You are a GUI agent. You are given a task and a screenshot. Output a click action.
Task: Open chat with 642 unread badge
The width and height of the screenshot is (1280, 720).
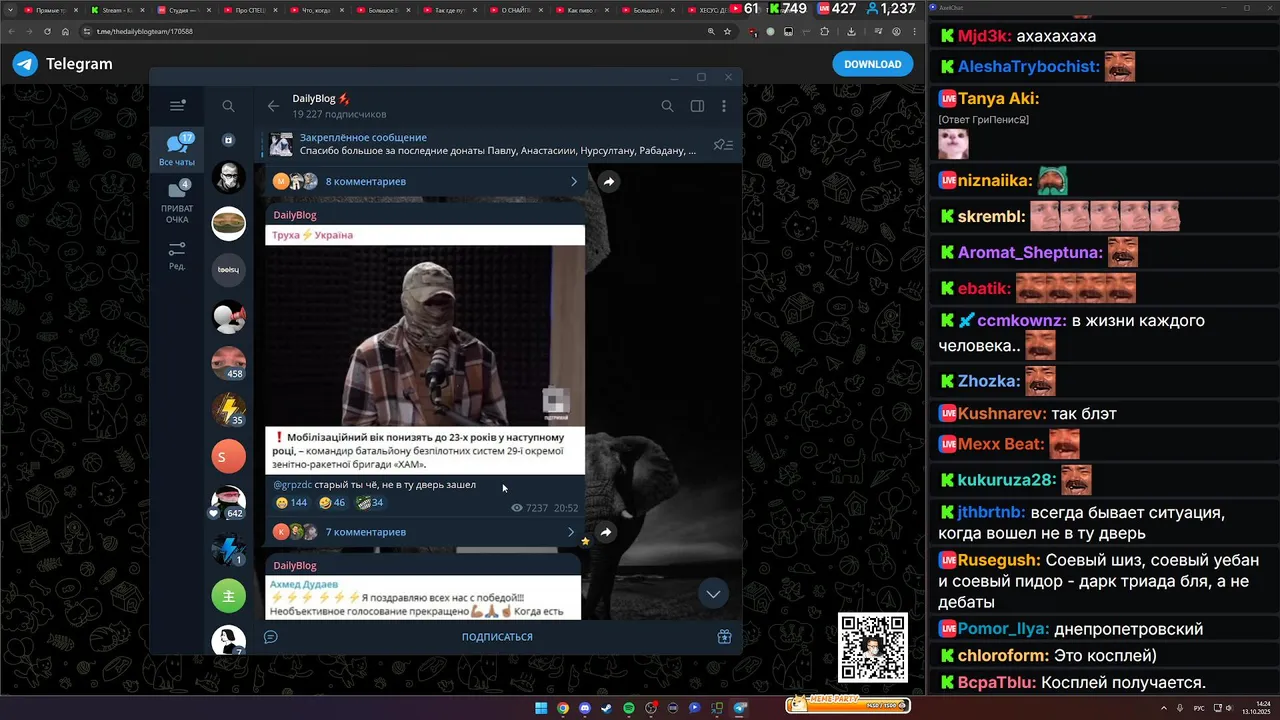(x=229, y=502)
